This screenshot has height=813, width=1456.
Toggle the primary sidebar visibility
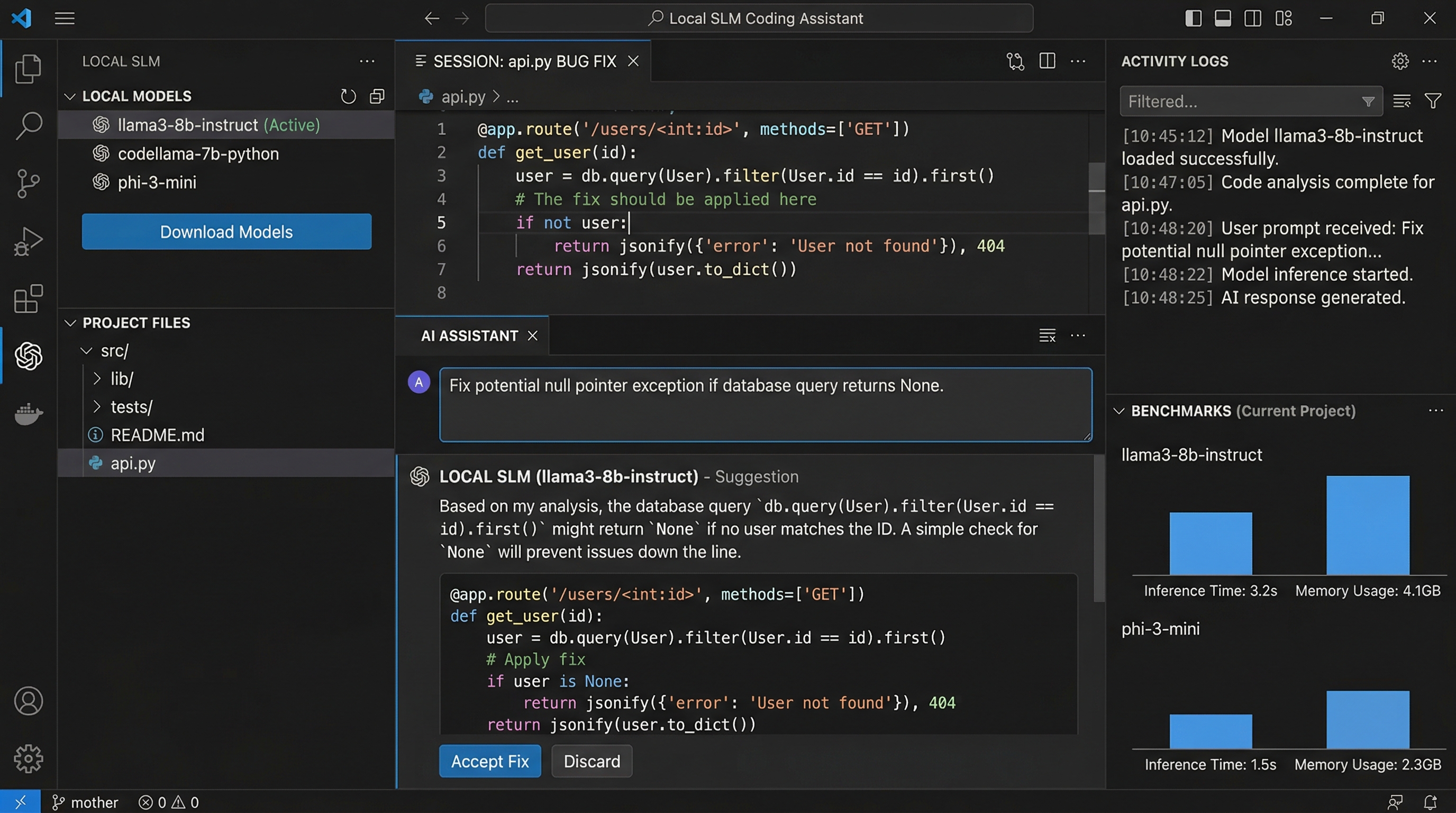pos(1192,18)
